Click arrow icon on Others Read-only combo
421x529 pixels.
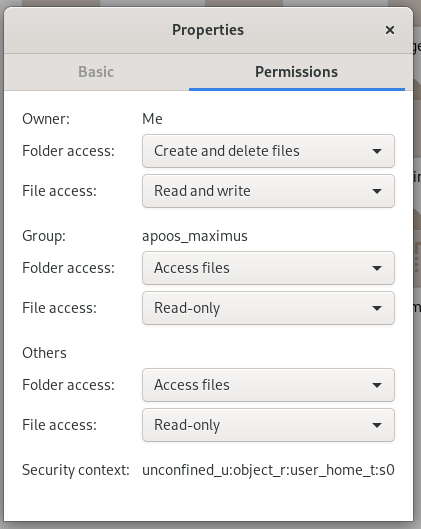(377, 425)
